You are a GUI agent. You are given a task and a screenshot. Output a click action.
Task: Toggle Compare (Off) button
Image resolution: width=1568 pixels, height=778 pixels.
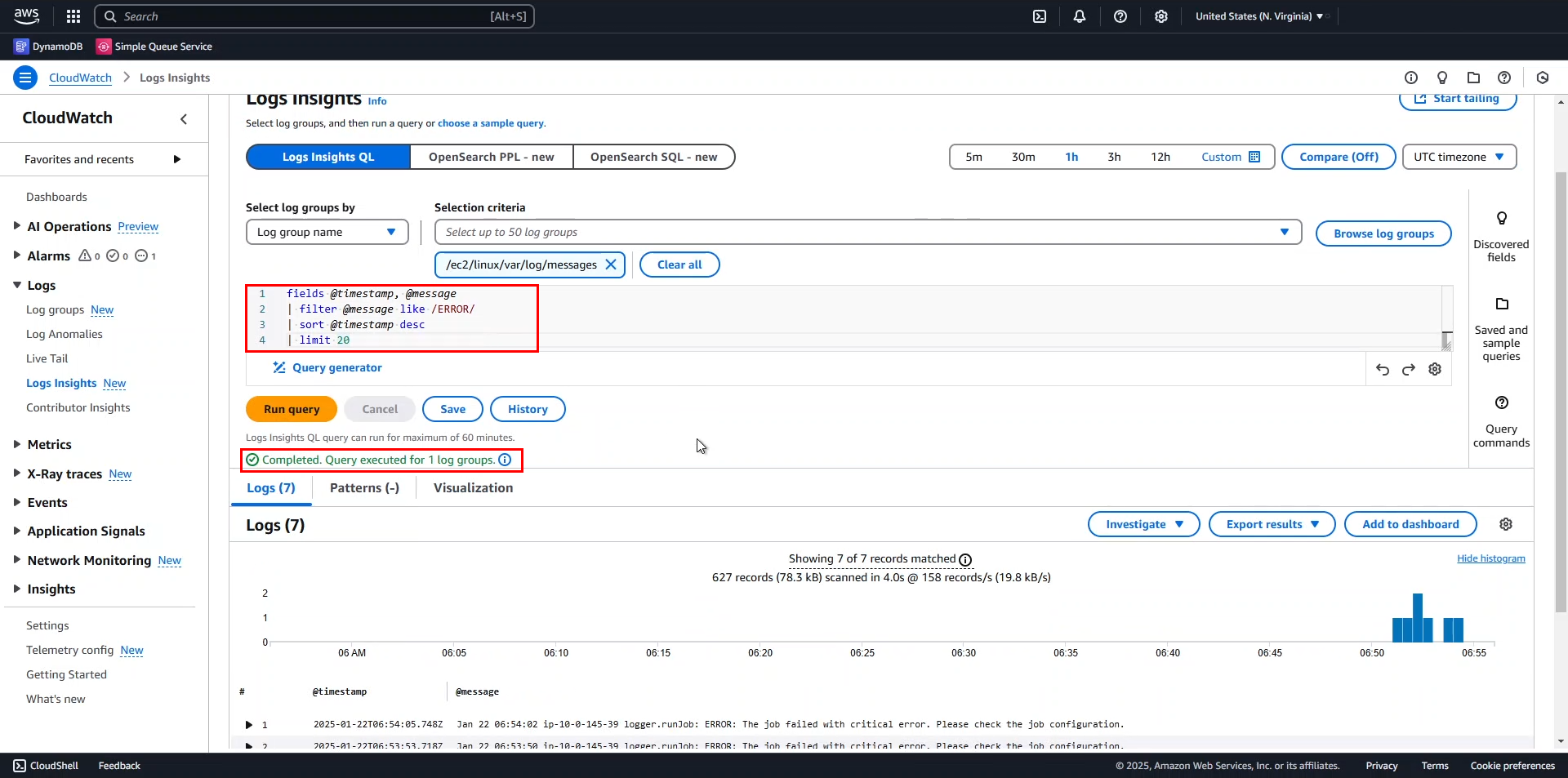click(x=1339, y=157)
